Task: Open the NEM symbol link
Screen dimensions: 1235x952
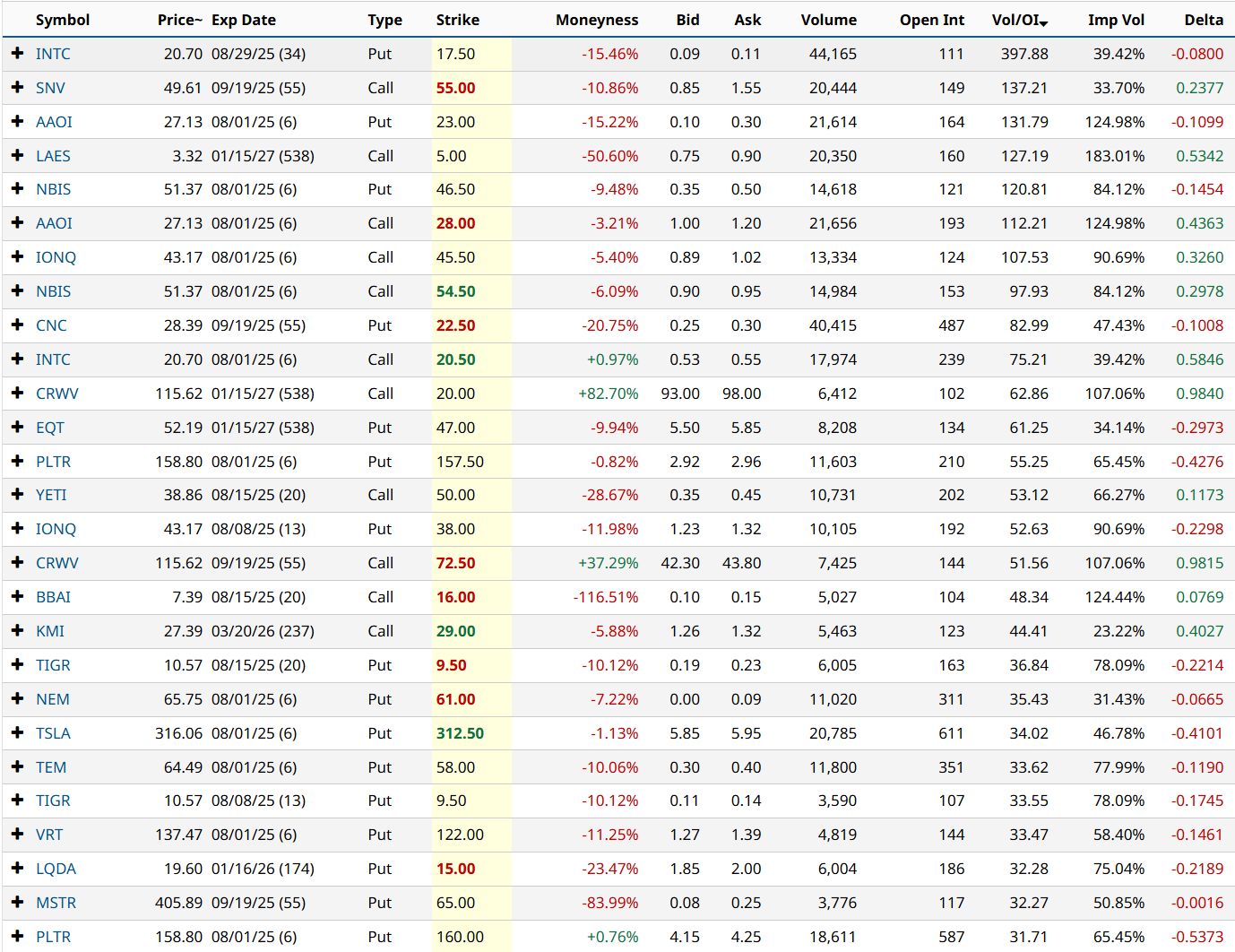Action: pyautogui.click(x=53, y=699)
